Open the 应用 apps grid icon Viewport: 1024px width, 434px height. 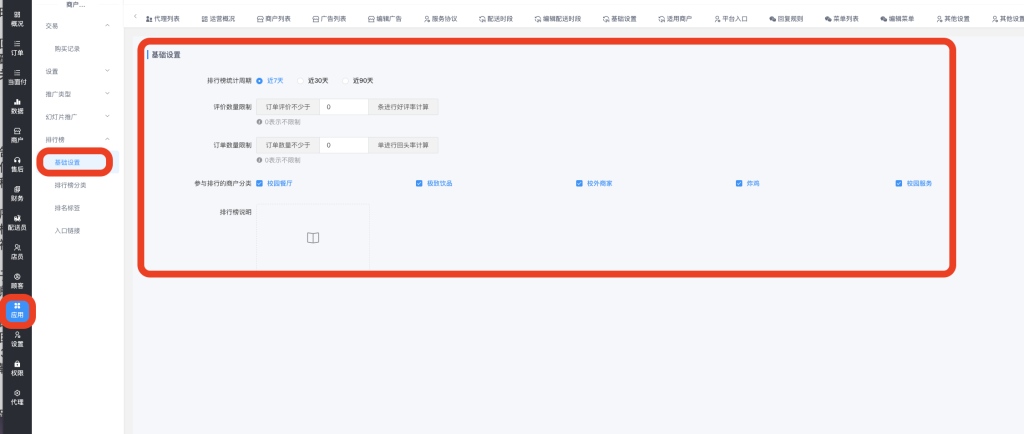(x=17, y=309)
